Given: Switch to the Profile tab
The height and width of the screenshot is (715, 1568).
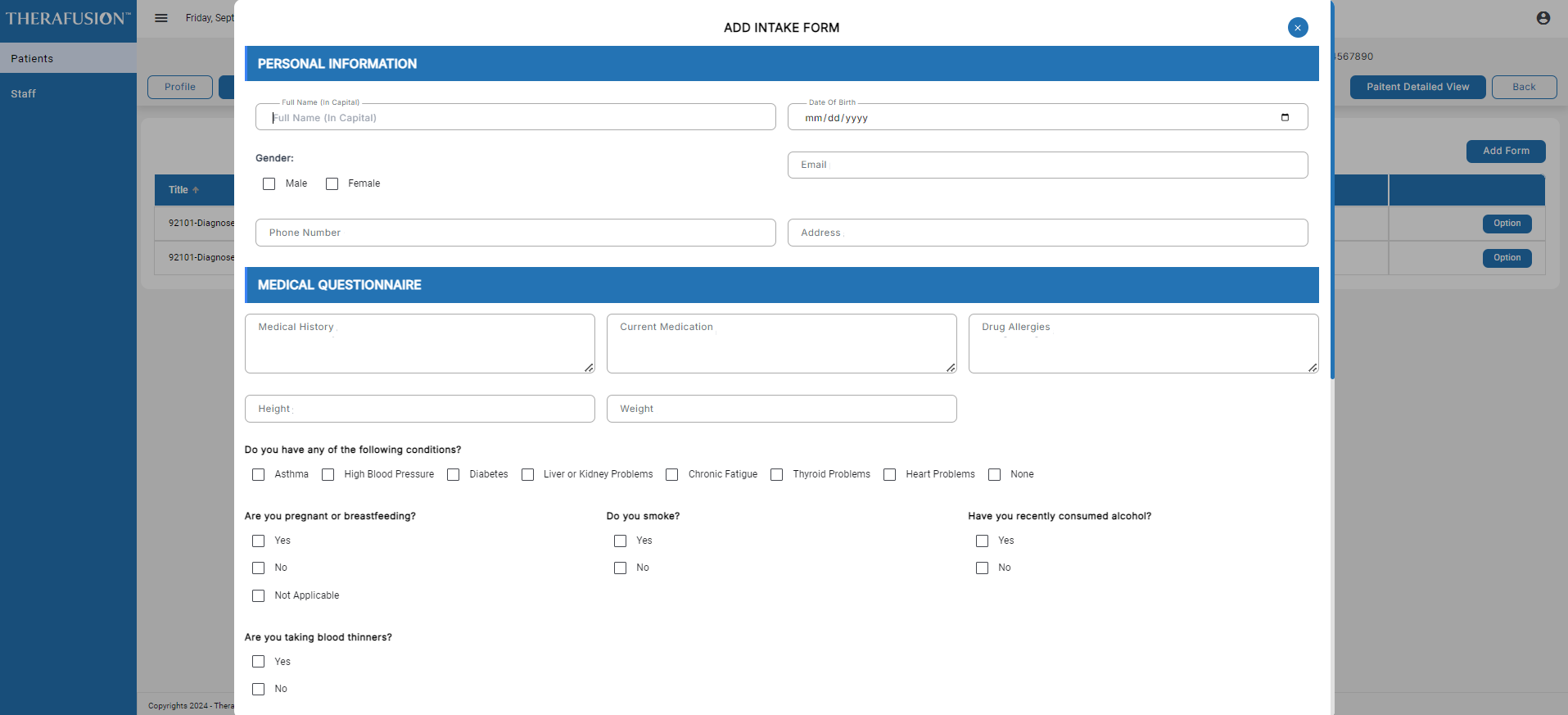Looking at the screenshot, I should point(179,88).
